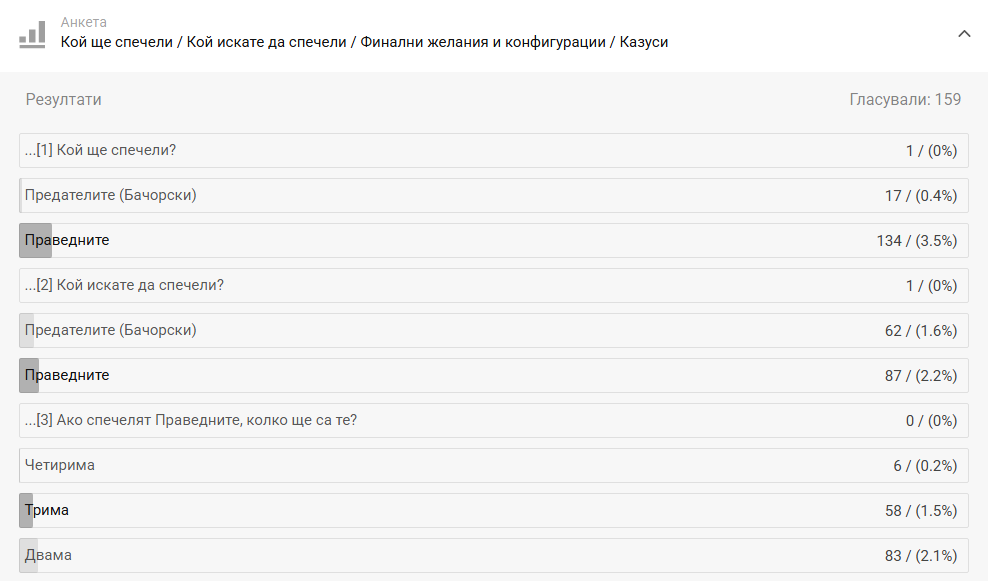Click 'Гласували: 159' voter count
This screenshot has height=581, width=990.
tap(905, 100)
